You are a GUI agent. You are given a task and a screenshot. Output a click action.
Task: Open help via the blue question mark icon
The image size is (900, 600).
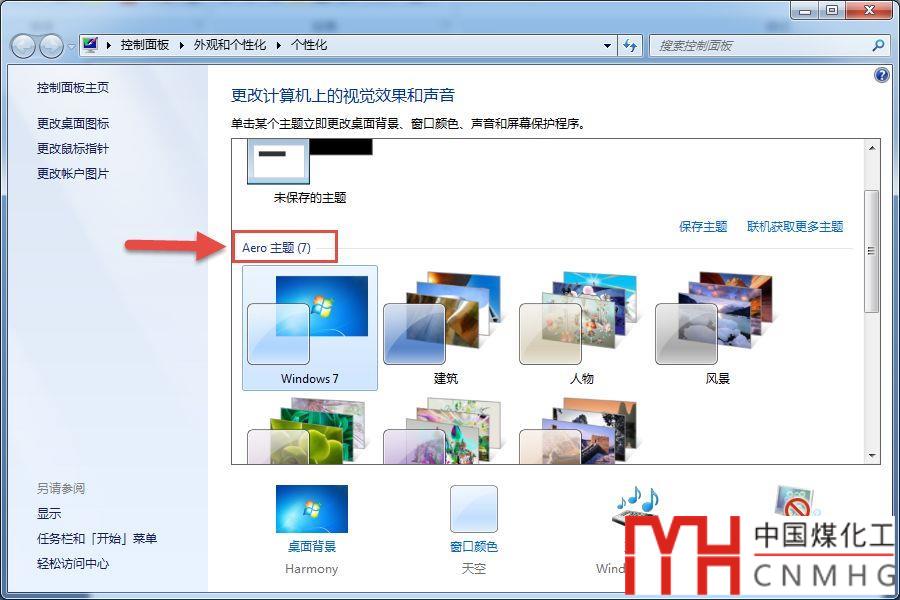click(x=882, y=75)
